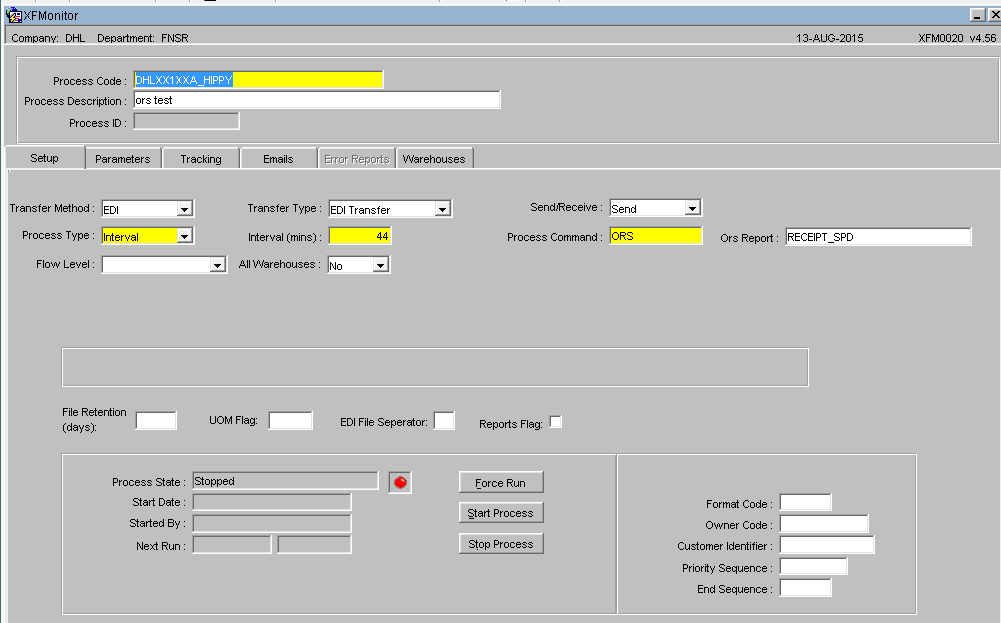The height and width of the screenshot is (623, 1001).
Task: Click the Format Code field
Action: coord(806,502)
